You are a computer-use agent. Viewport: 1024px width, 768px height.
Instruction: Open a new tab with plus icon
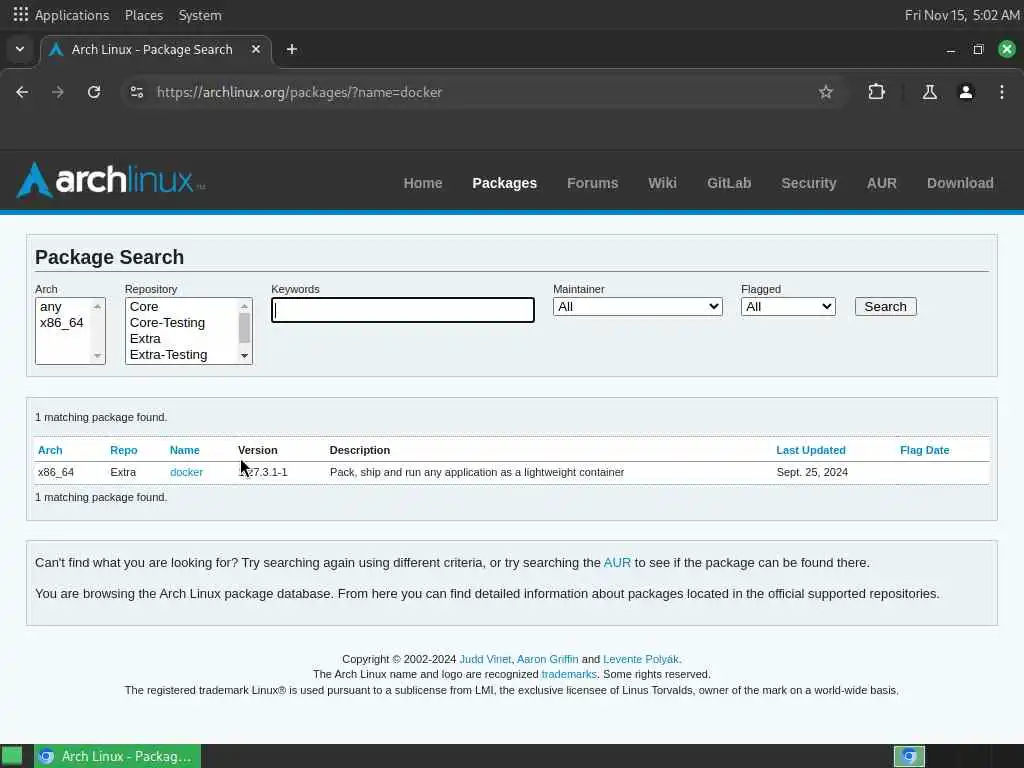click(x=292, y=50)
